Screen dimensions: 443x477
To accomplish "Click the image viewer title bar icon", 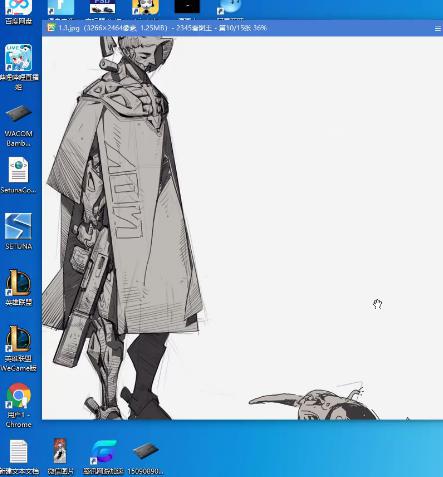I will pyautogui.click(x=51, y=28).
